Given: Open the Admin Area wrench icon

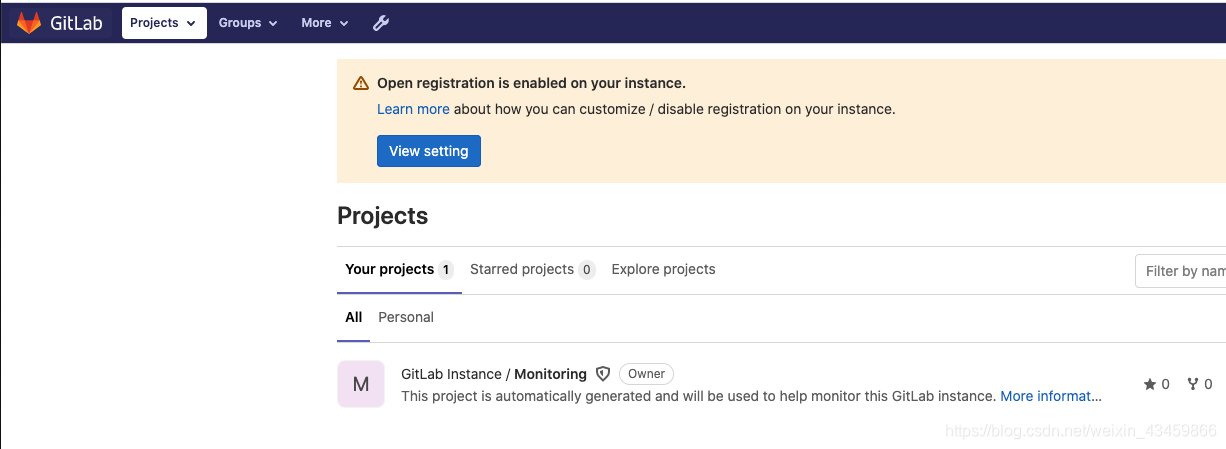Looking at the screenshot, I should 381,23.
